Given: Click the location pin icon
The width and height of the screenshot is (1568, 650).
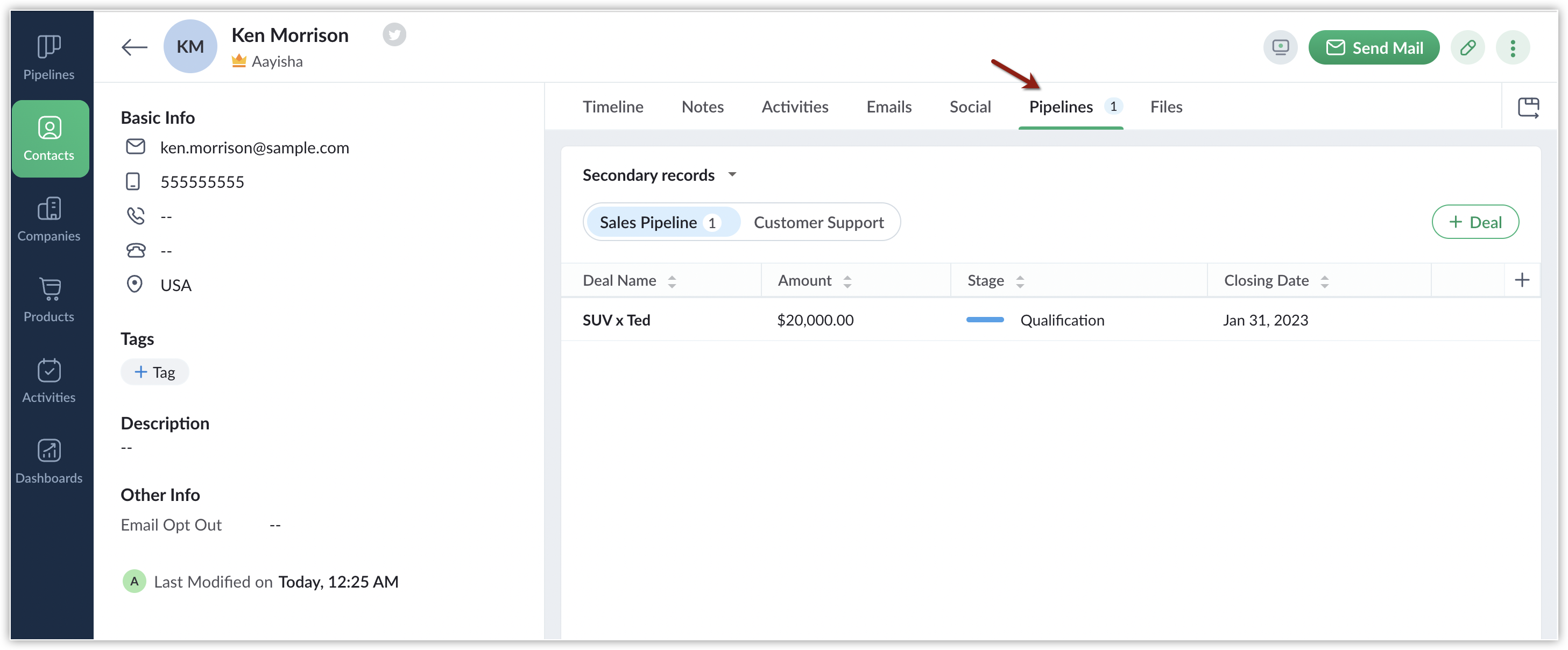Looking at the screenshot, I should (134, 284).
